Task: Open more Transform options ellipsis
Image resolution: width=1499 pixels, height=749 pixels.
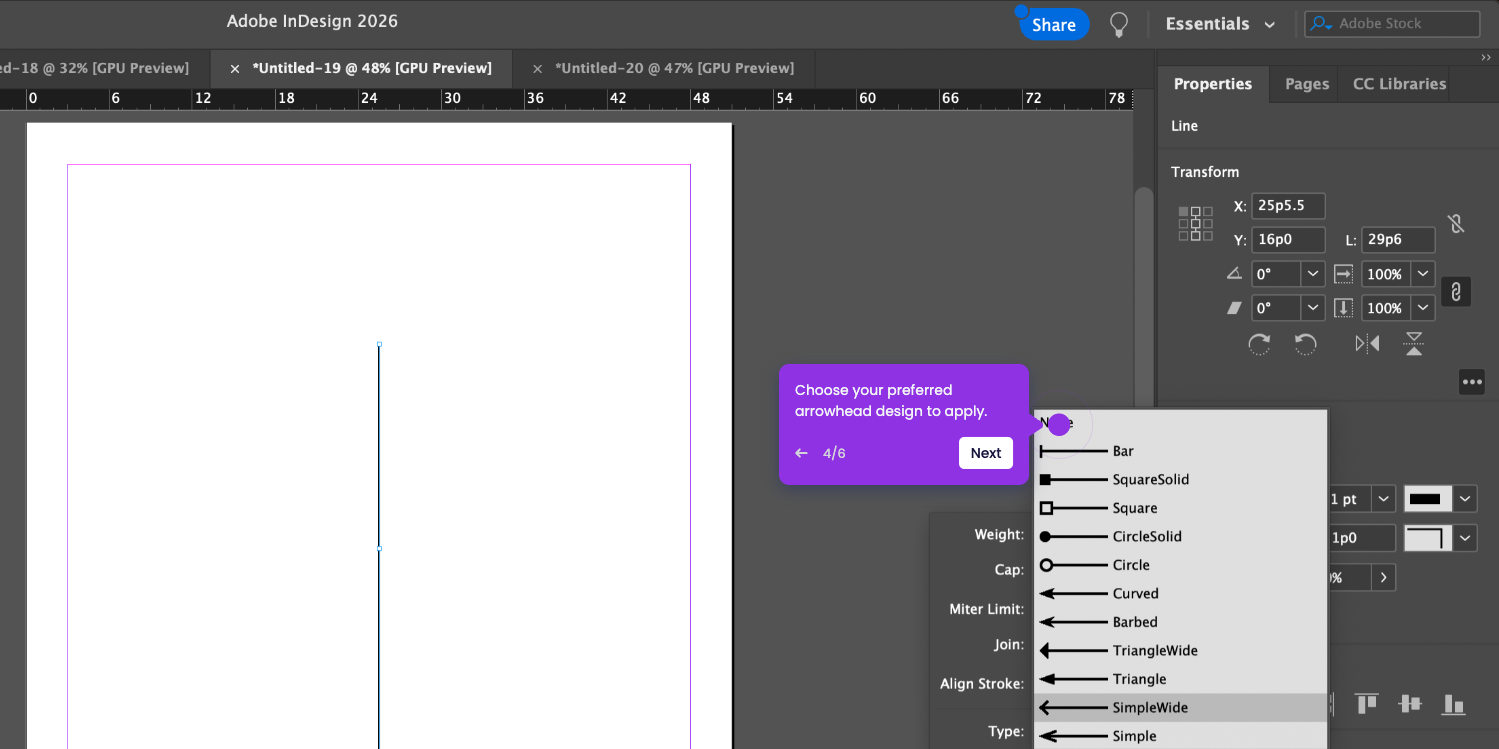Action: point(1471,382)
